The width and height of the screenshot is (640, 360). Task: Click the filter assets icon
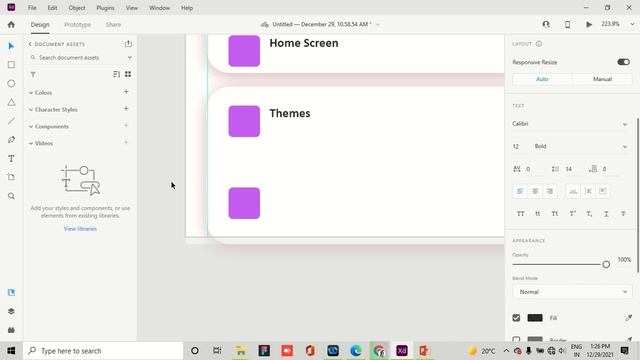coord(33,74)
